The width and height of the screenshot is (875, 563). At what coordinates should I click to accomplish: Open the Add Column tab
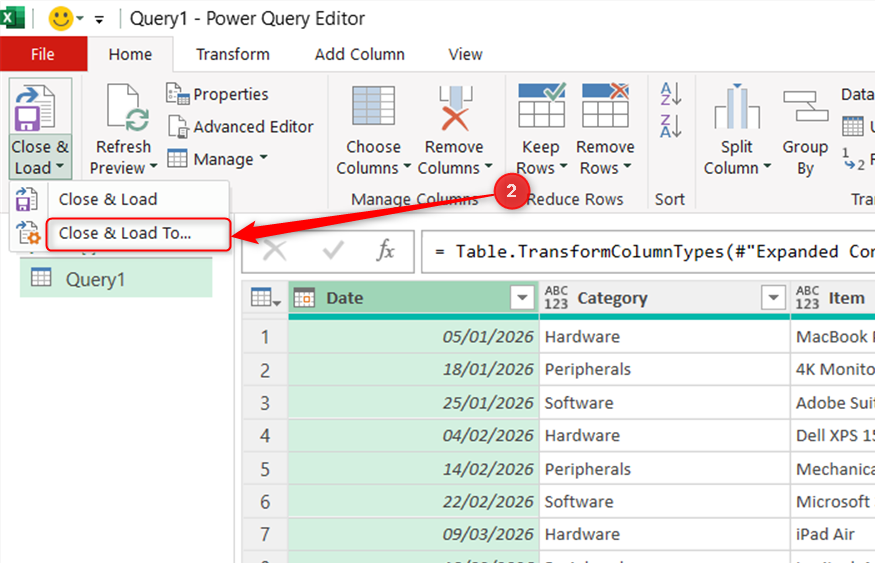point(359,54)
